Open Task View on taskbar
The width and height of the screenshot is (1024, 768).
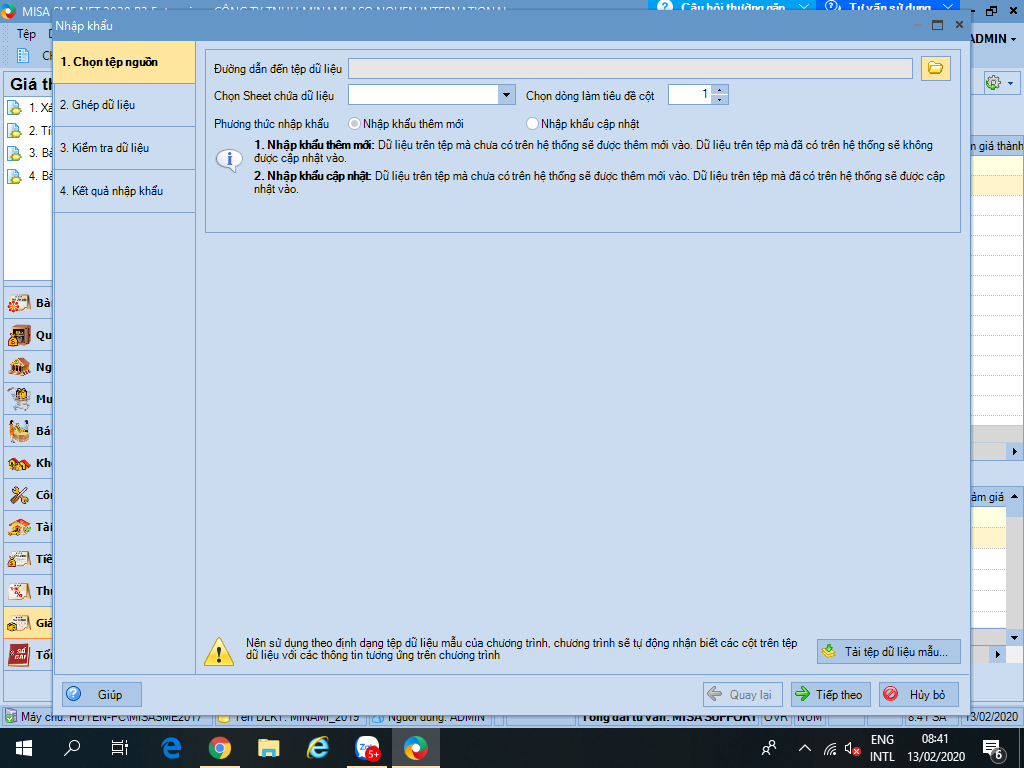click(x=120, y=748)
